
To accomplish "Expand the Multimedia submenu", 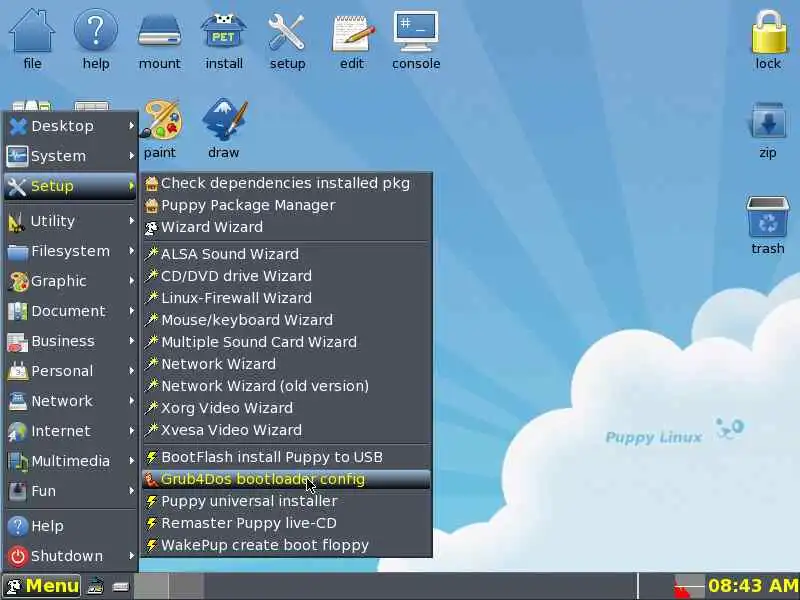I will click(x=71, y=461).
